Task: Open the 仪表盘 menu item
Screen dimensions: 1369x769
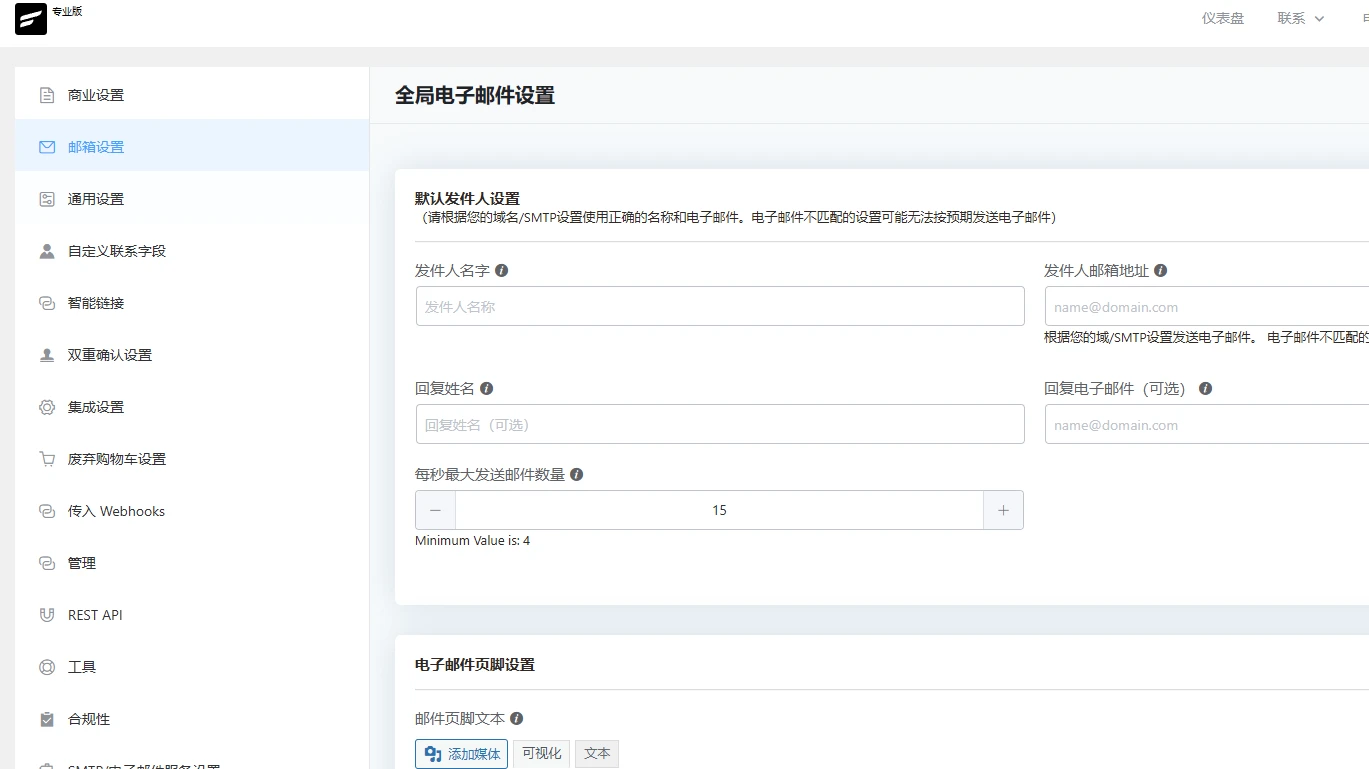Action: [1223, 18]
